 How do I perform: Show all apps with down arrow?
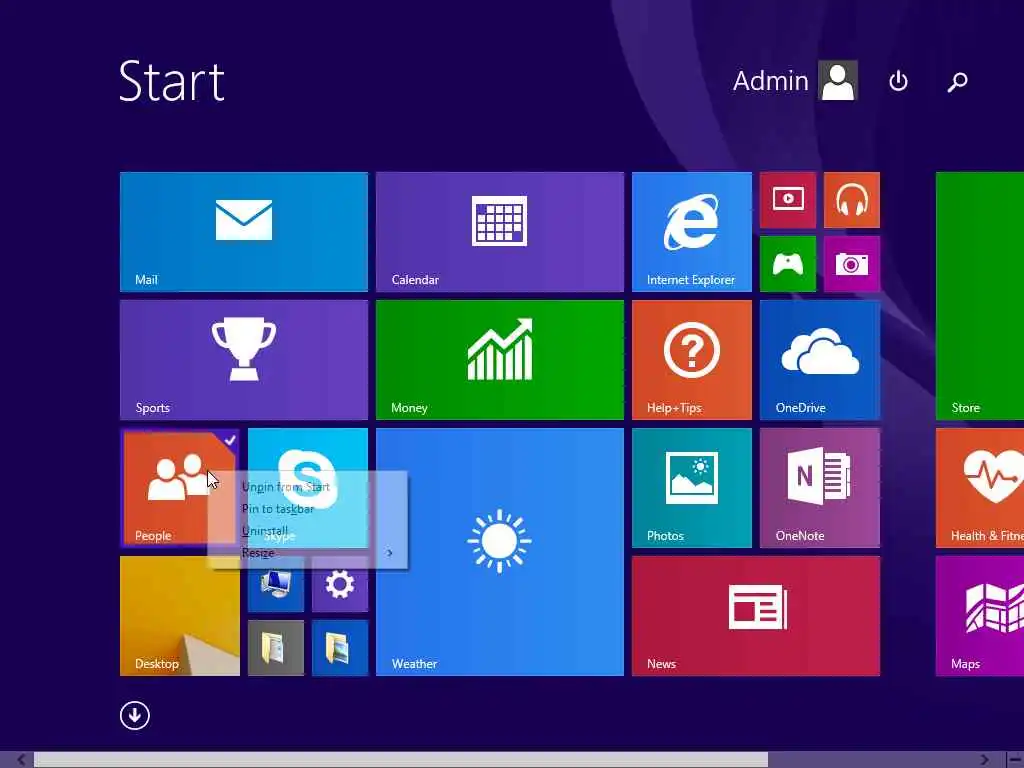click(135, 715)
